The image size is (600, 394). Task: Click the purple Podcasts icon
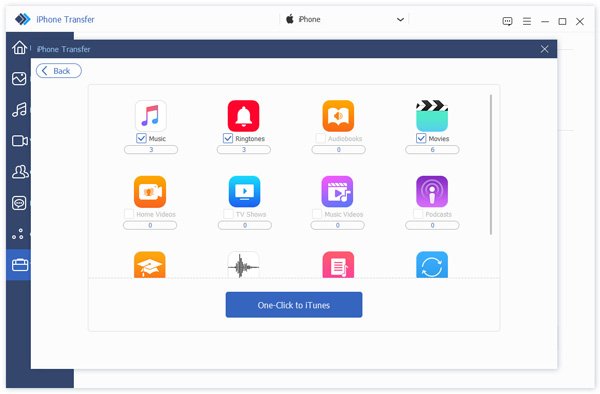432,191
